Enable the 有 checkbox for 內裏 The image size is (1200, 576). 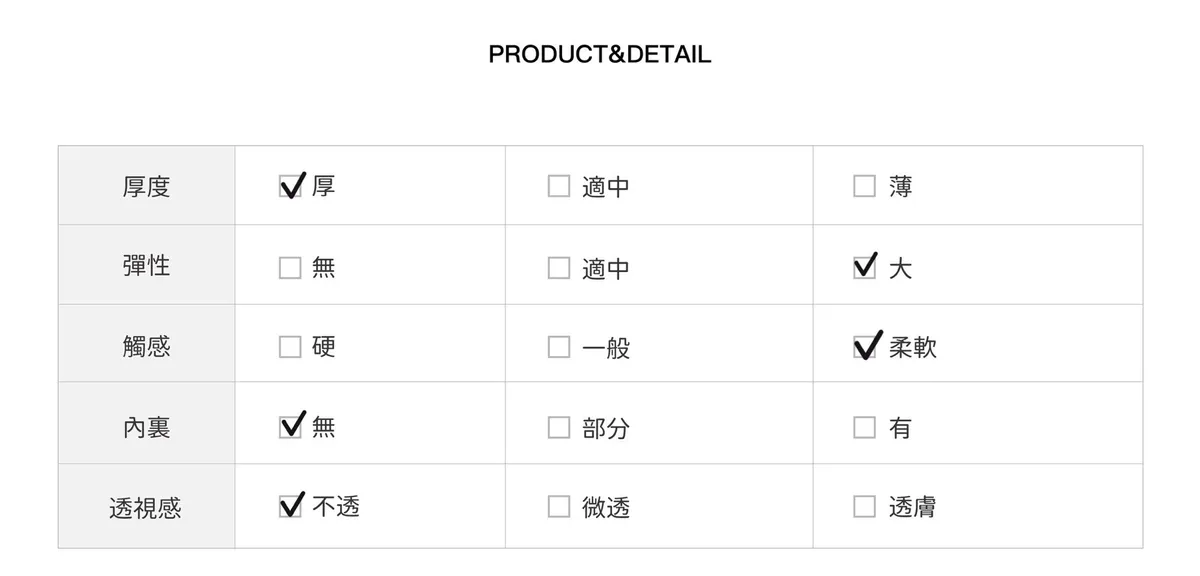tap(864, 427)
